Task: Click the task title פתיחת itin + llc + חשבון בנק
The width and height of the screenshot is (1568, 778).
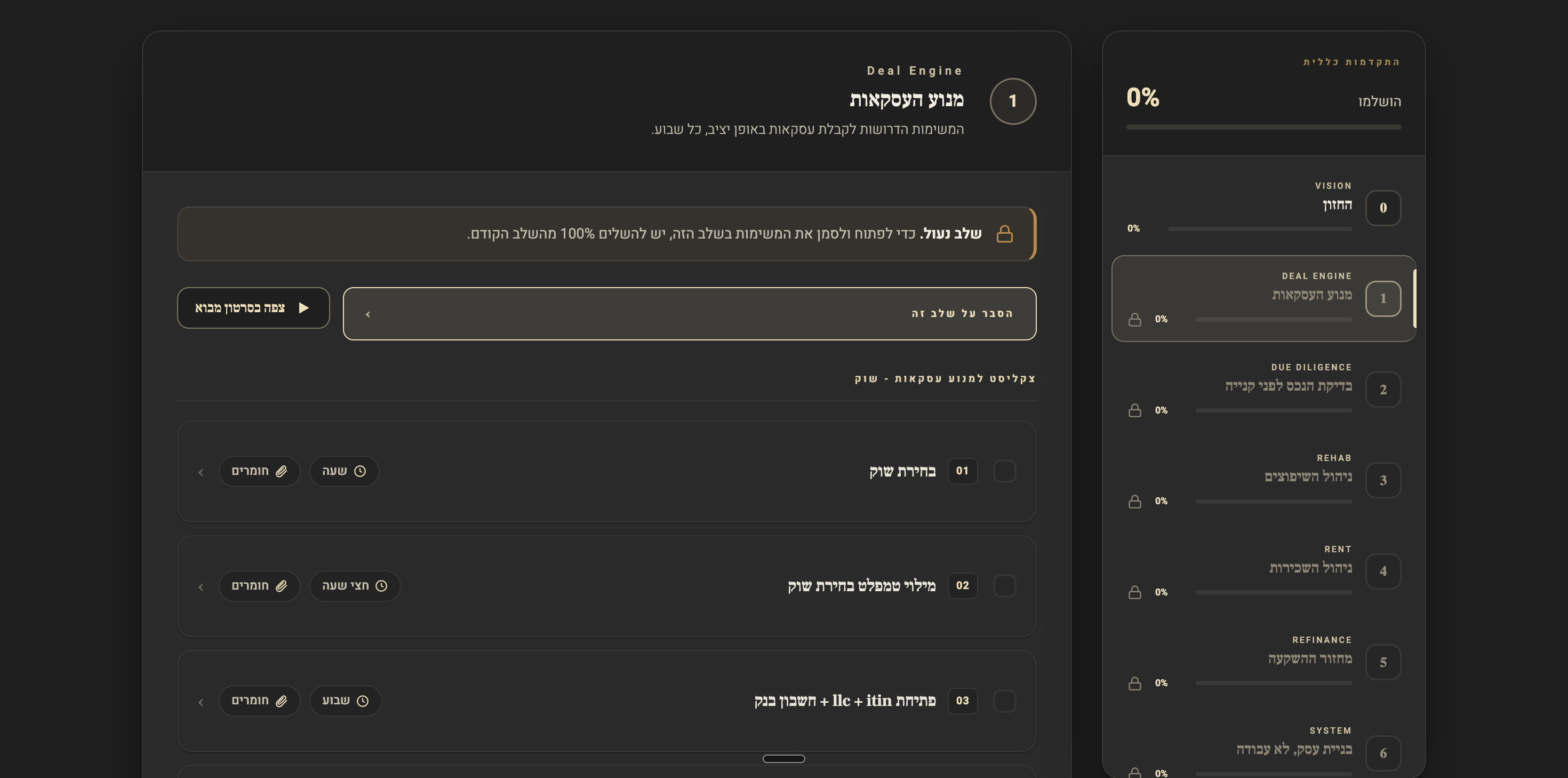Action: tap(845, 701)
